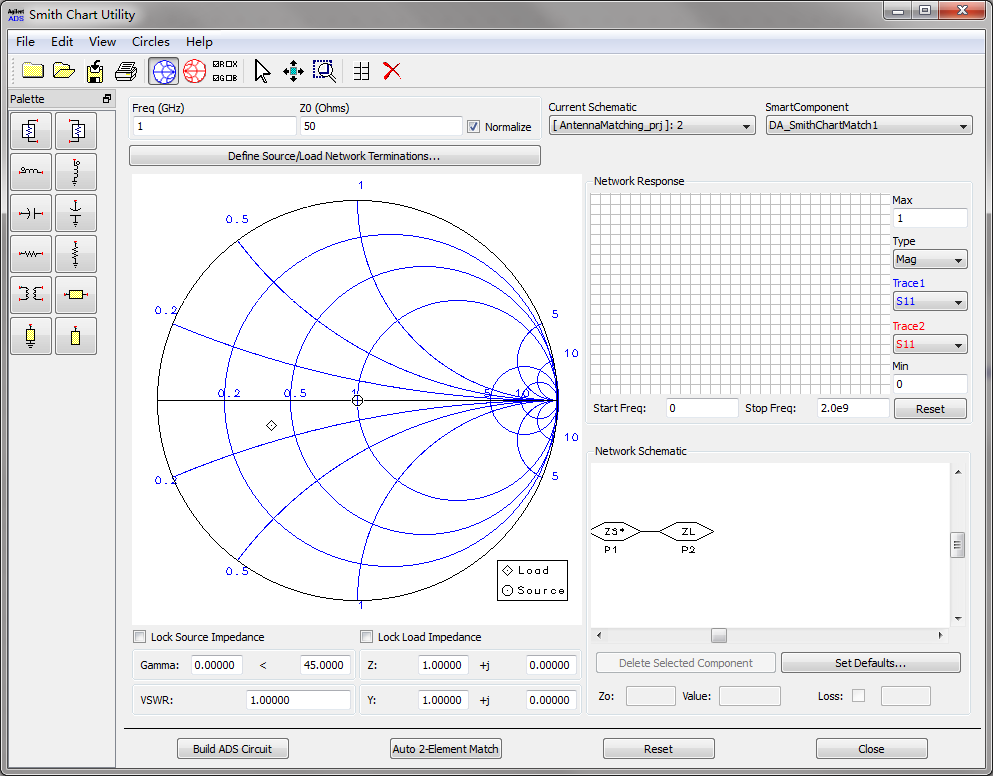Click Reset next to Auto 2-Element Match
Screen dimensions: 993x776
click(x=659, y=749)
